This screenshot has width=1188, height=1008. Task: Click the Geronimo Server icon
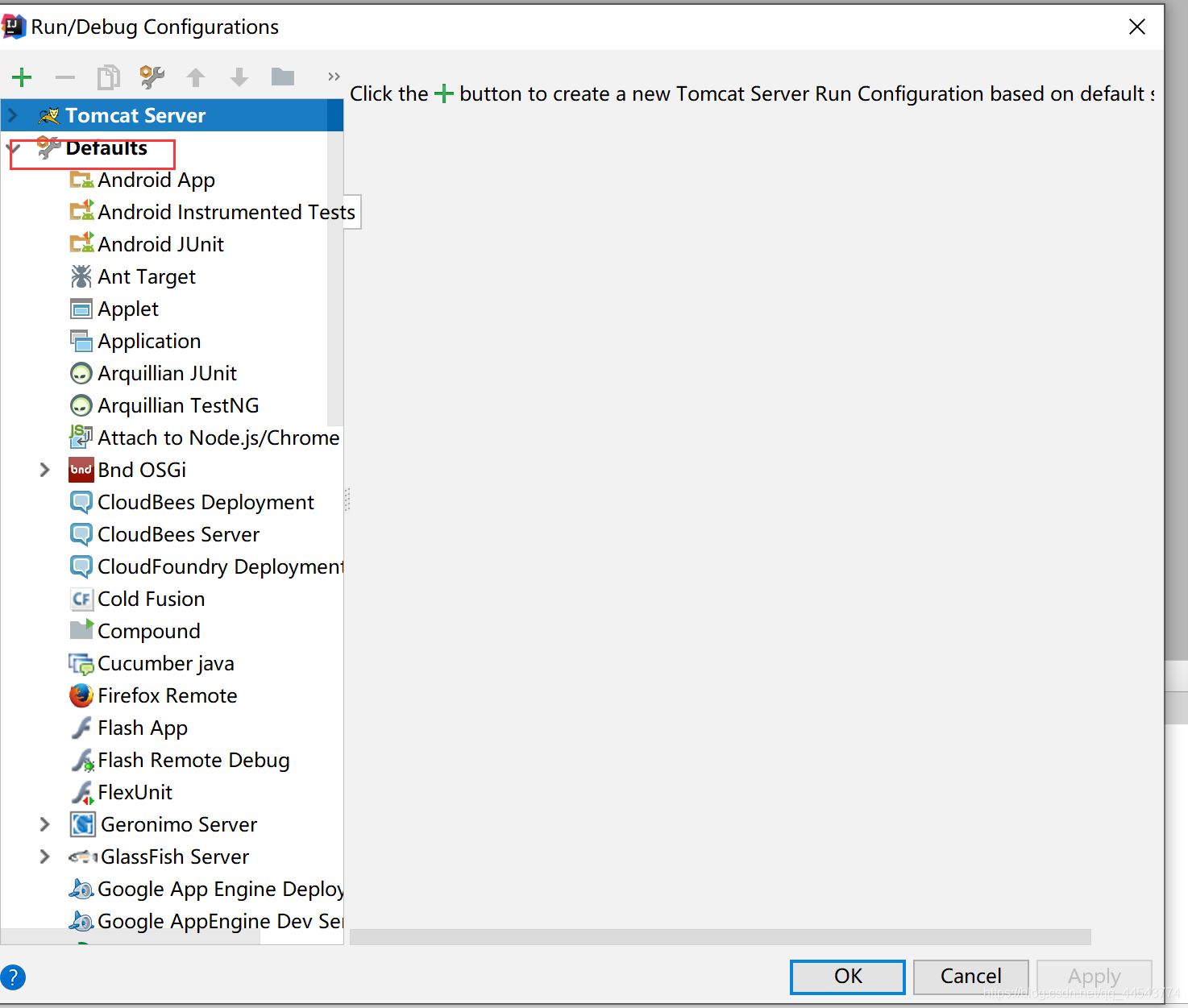click(x=82, y=824)
